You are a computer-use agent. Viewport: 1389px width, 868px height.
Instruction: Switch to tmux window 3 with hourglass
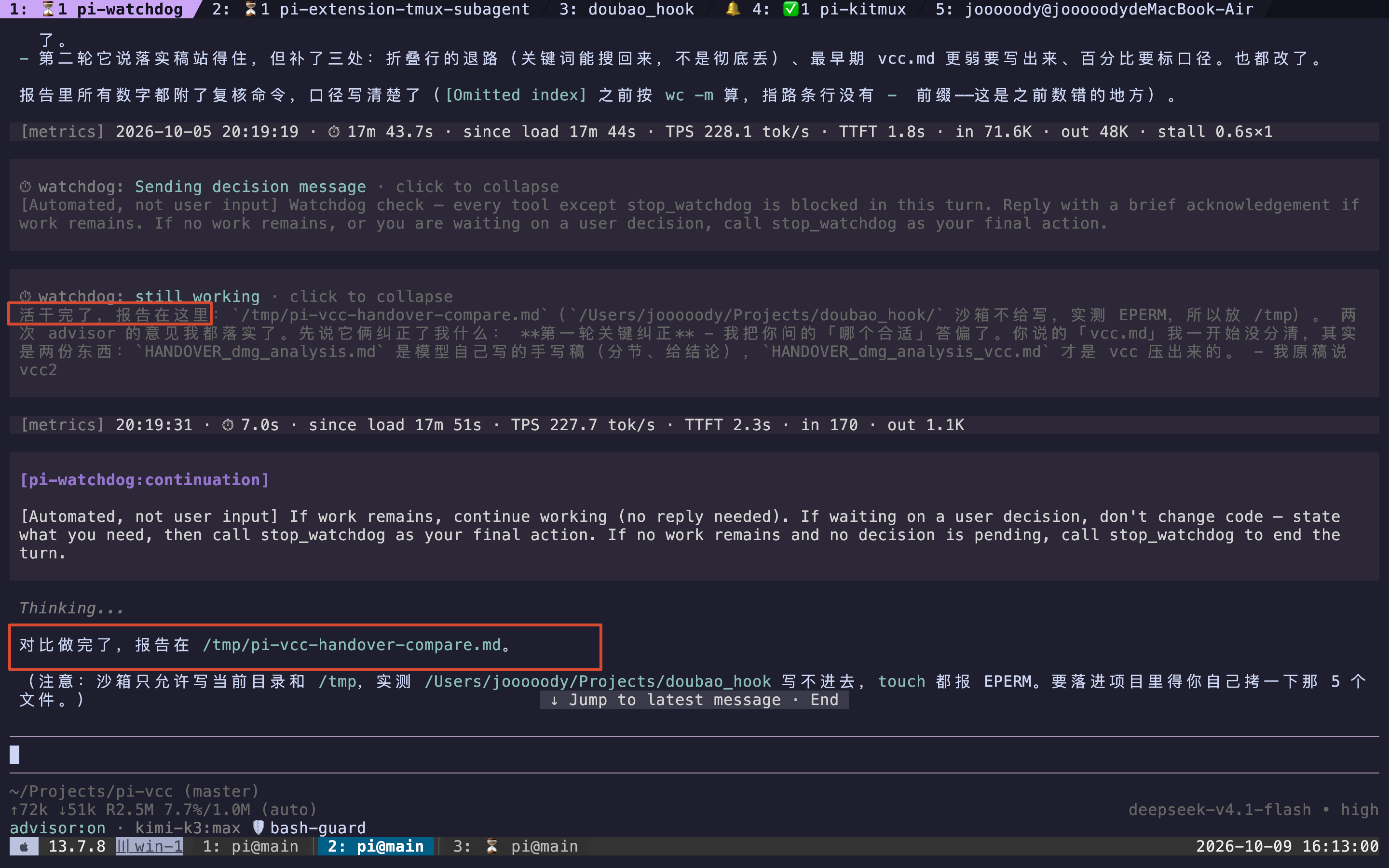[x=516, y=846]
